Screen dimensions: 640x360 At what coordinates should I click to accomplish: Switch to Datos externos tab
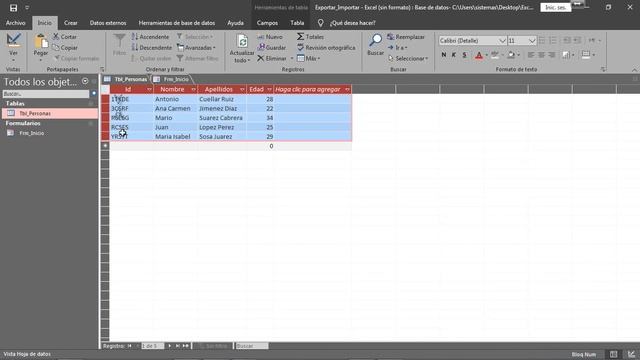(x=108, y=23)
